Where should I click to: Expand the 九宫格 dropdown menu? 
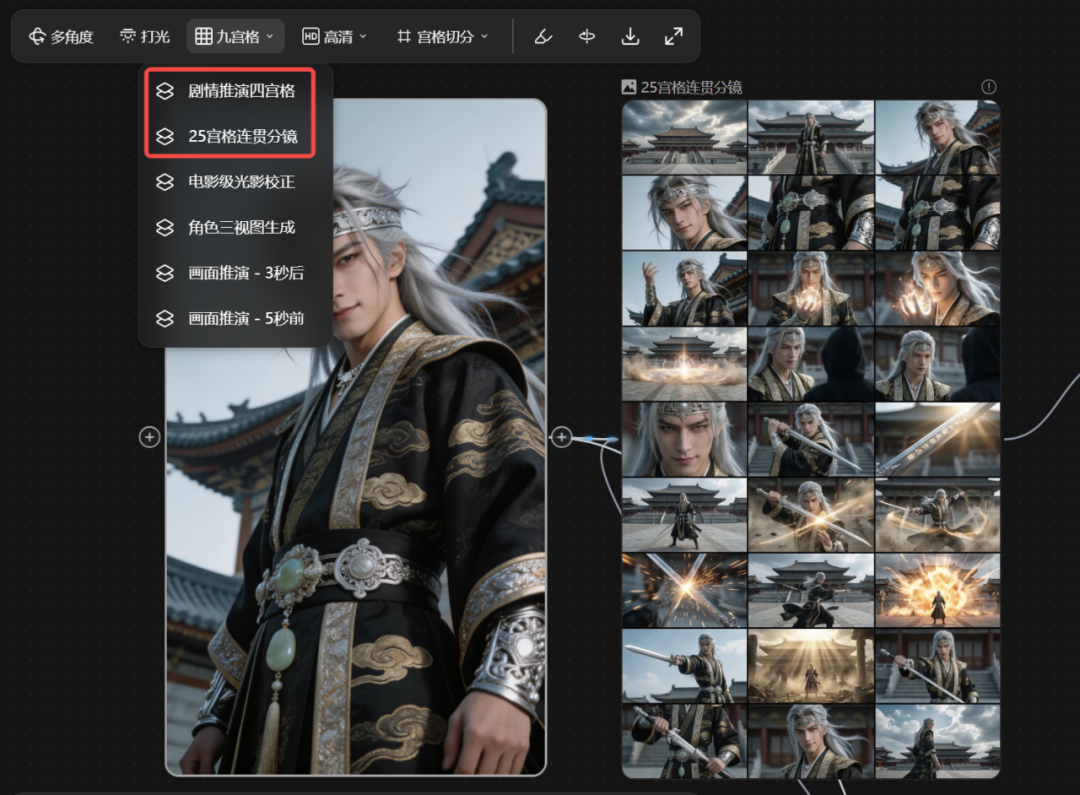click(234, 36)
